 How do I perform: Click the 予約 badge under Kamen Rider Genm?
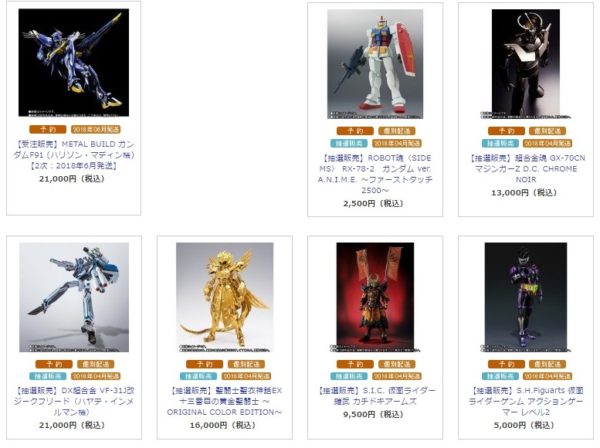tap(506, 364)
